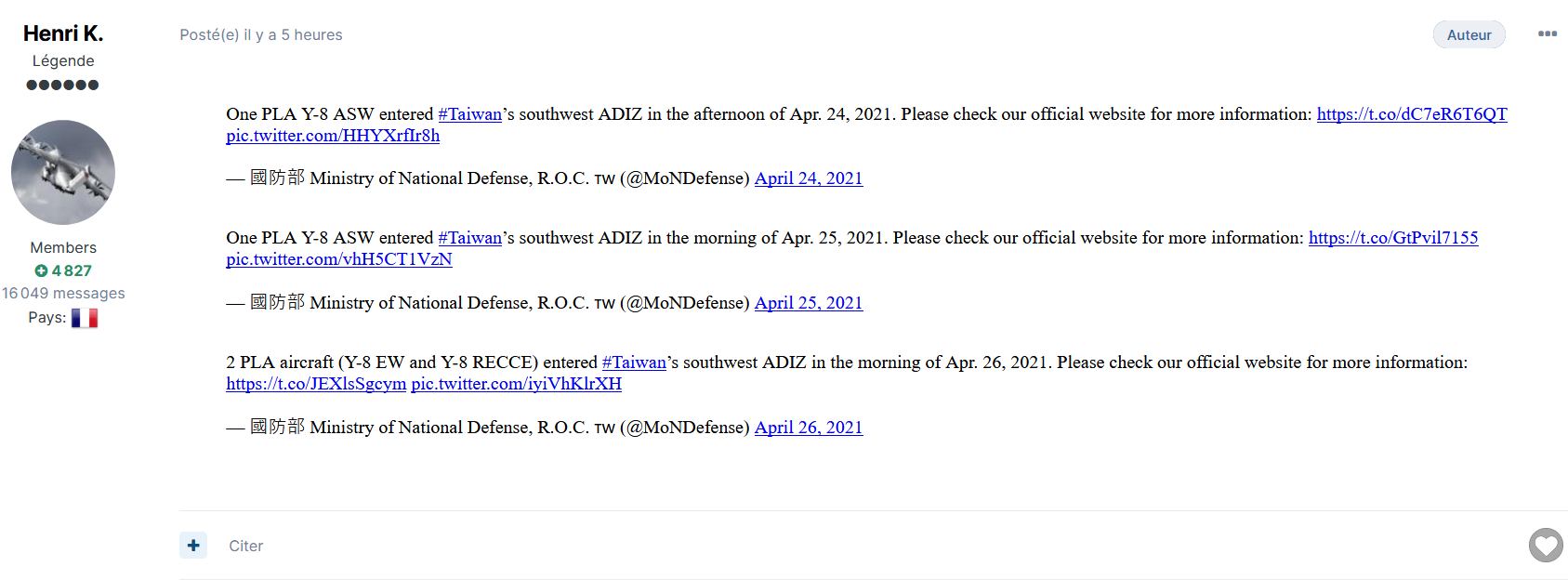This screenshot has height=580, width=1568.
Task: Open the t.co/GtPvil7155 link
Action: (1392, 238)
